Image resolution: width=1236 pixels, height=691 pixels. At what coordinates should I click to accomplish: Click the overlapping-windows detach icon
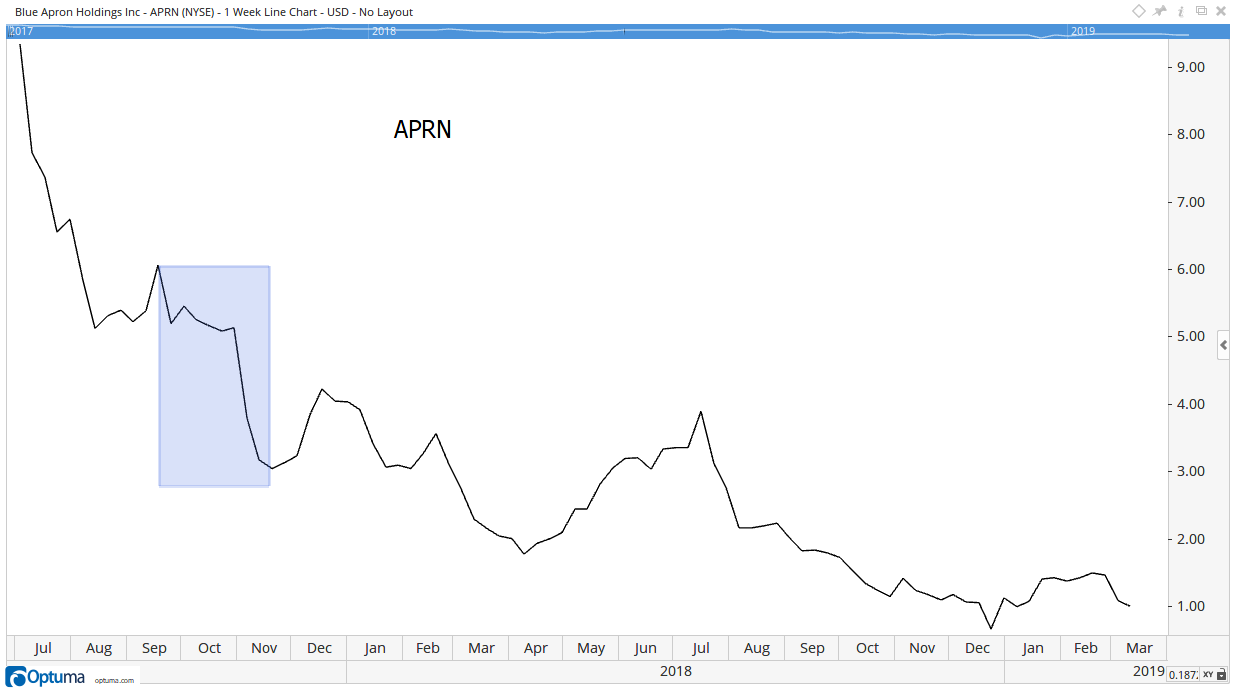1201,11
